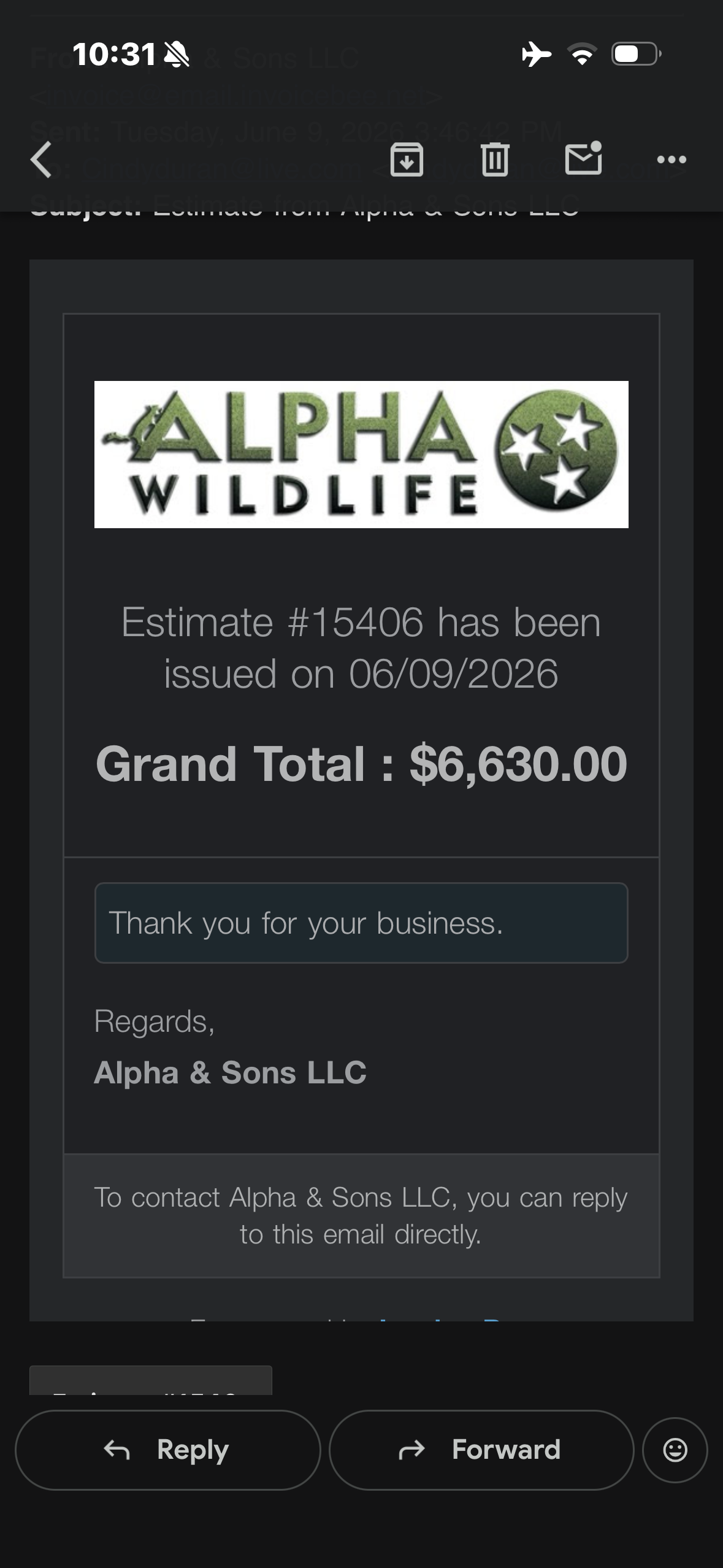Tap the airplane mode status icon
This screenshot has width=723, height=1568.
click(x=536, y=55)
